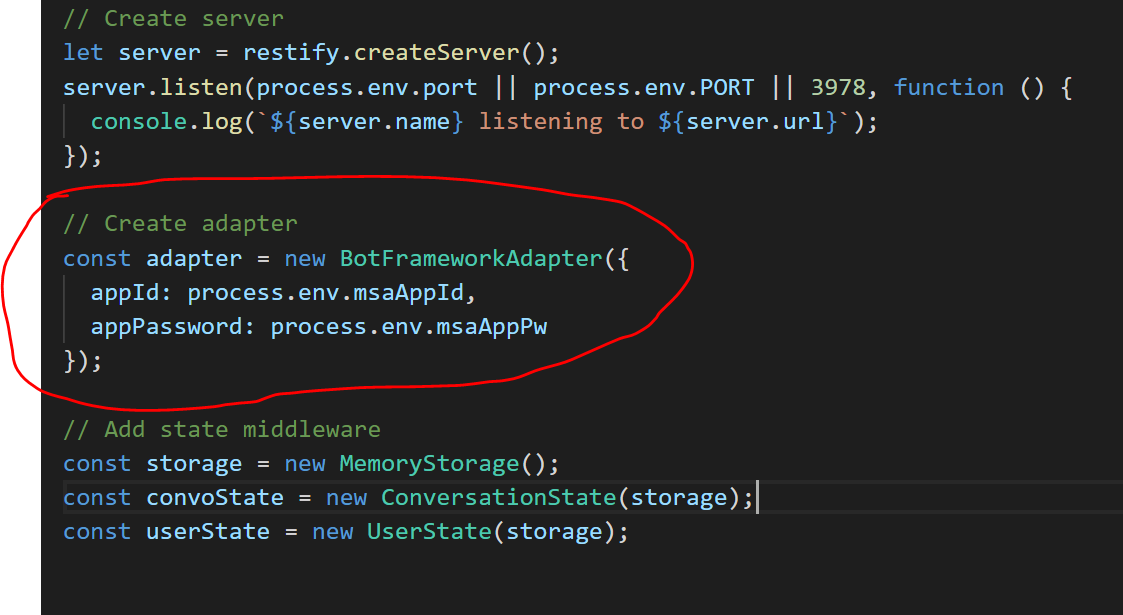Select the 'restify.createServer()' call
The height and width of the screenshot is (615, 1123).
coord(395,53)
